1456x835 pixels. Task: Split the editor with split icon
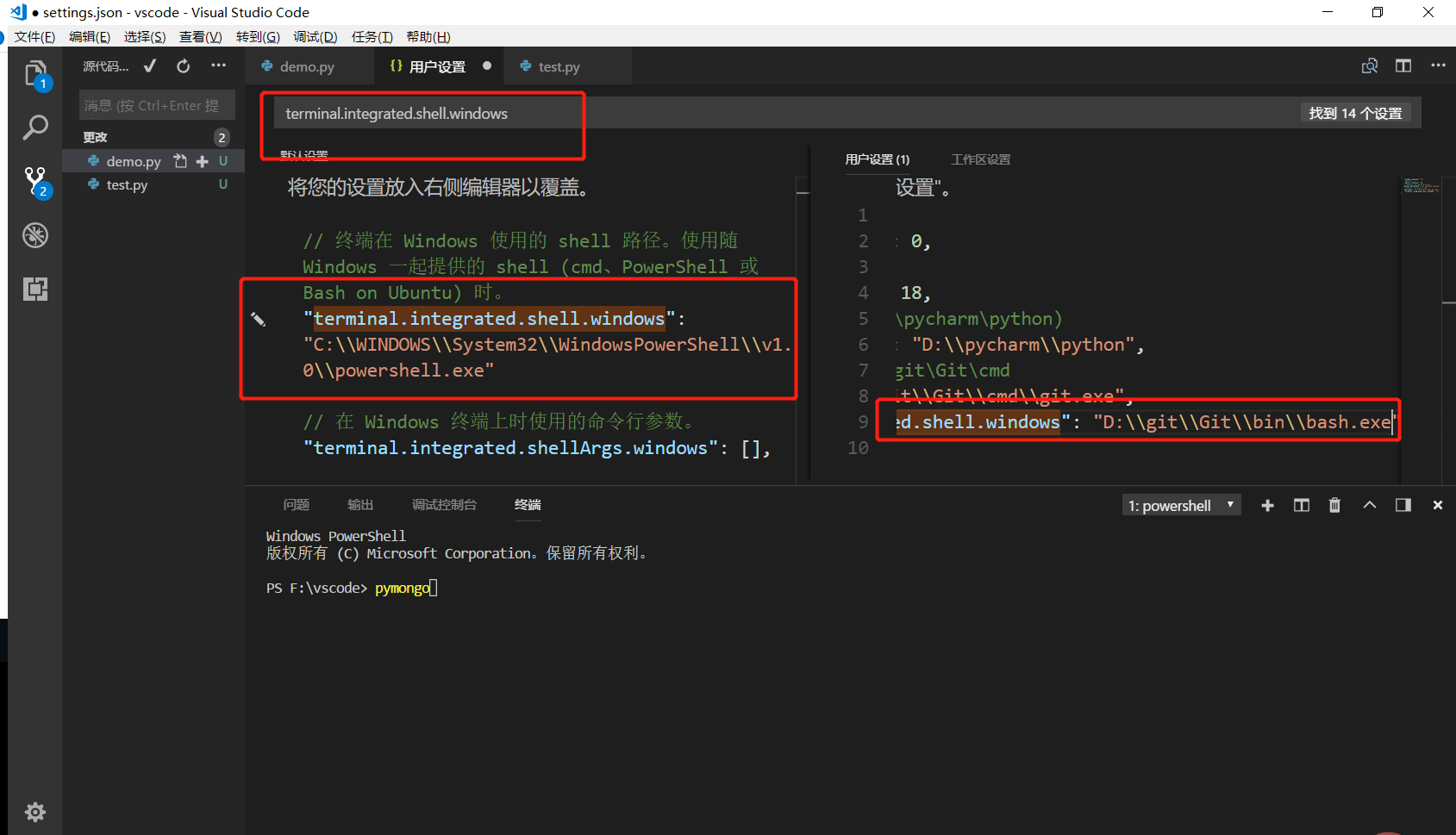click(x=1403, y=66)
